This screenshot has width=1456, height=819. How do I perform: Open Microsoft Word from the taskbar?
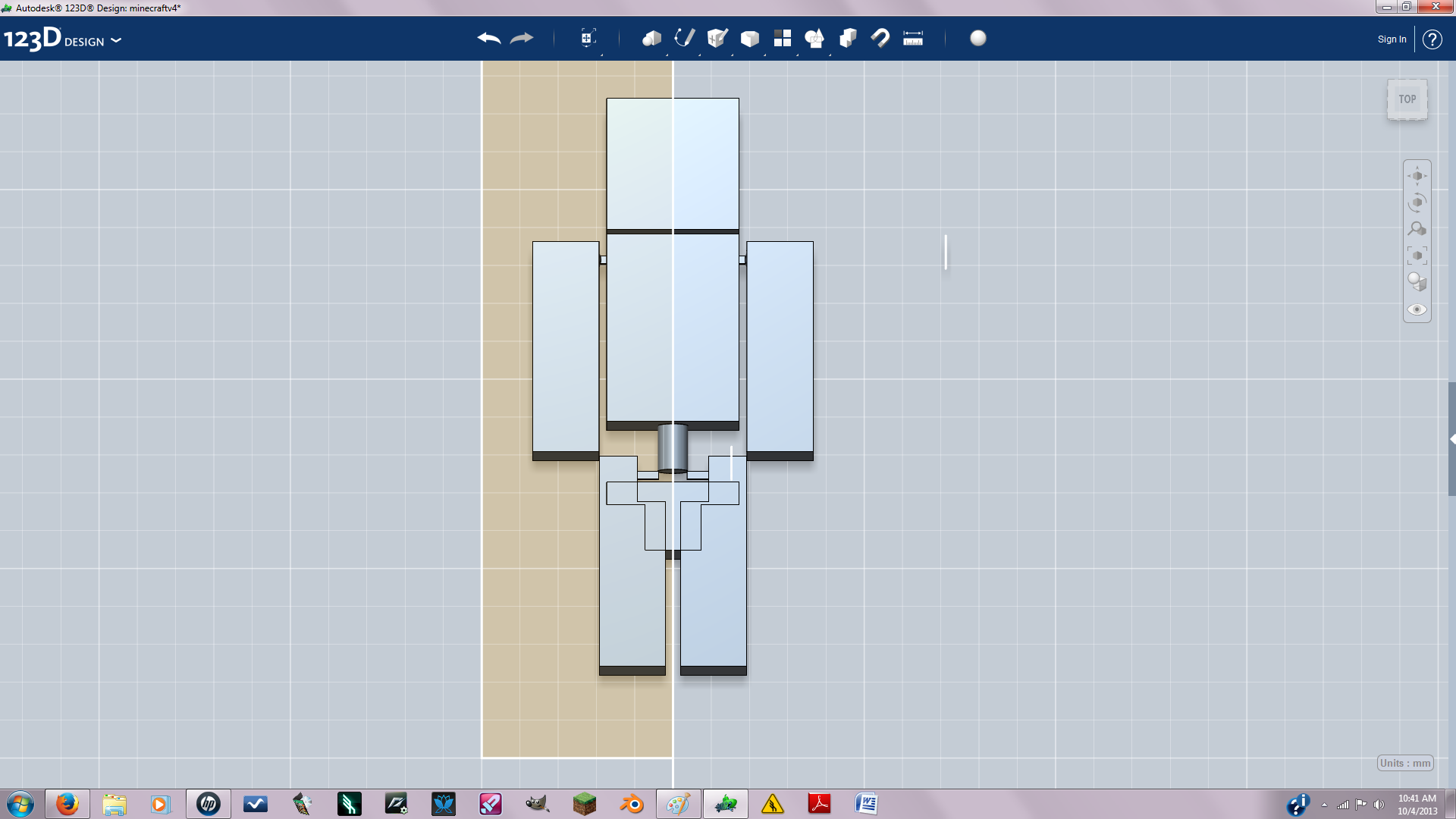pyautogui.click(x=867, y=804)
